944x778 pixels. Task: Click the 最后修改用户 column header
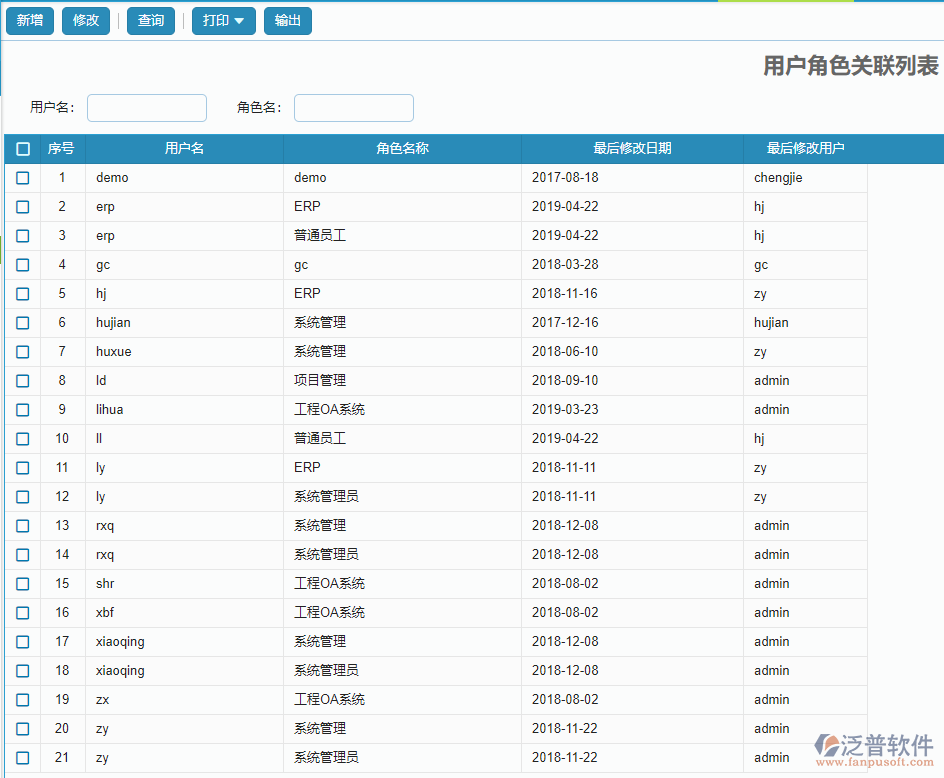tap(805, 148)
